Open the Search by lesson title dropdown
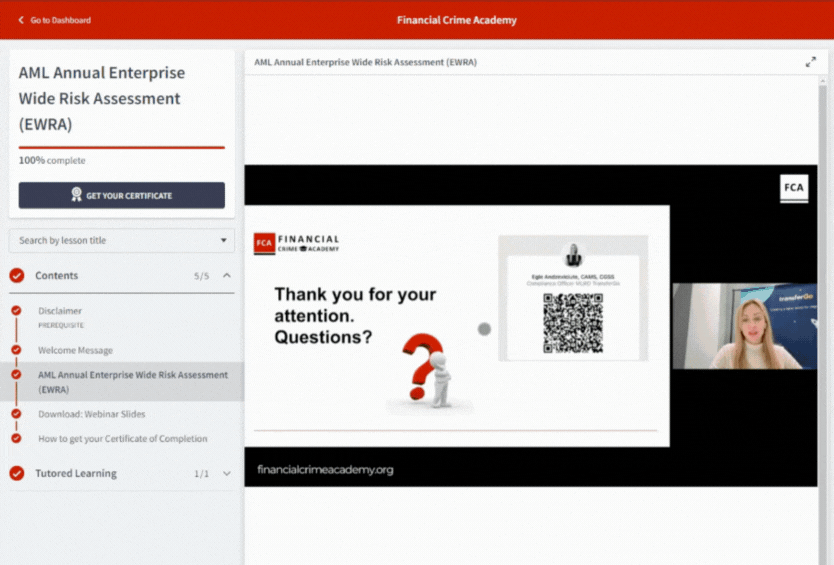This screenshot has height=565, width=834. click(x=122, y=240)
